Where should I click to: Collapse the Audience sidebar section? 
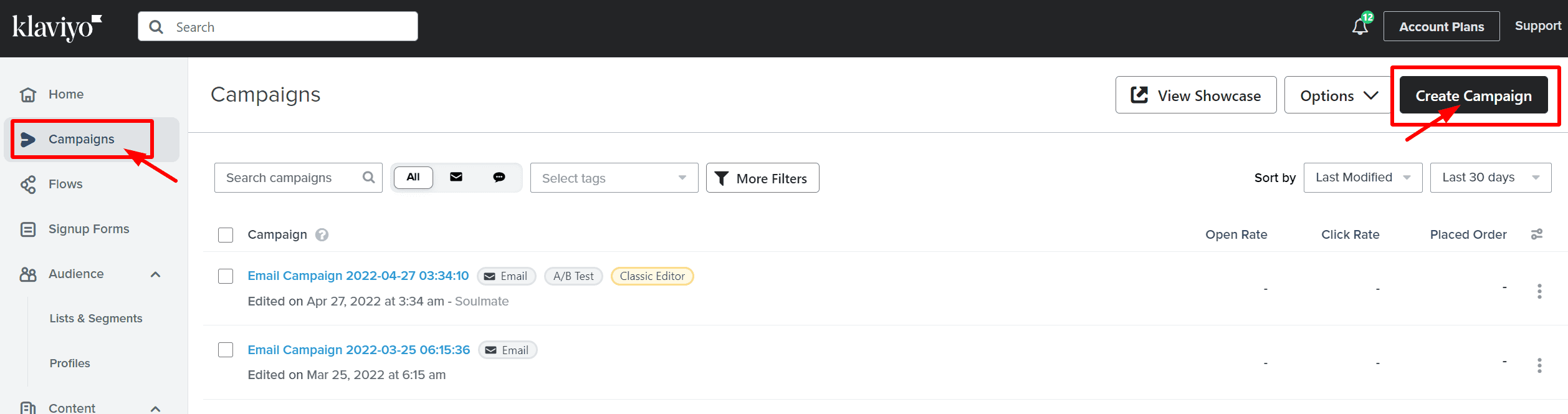(x=156, y=274)
